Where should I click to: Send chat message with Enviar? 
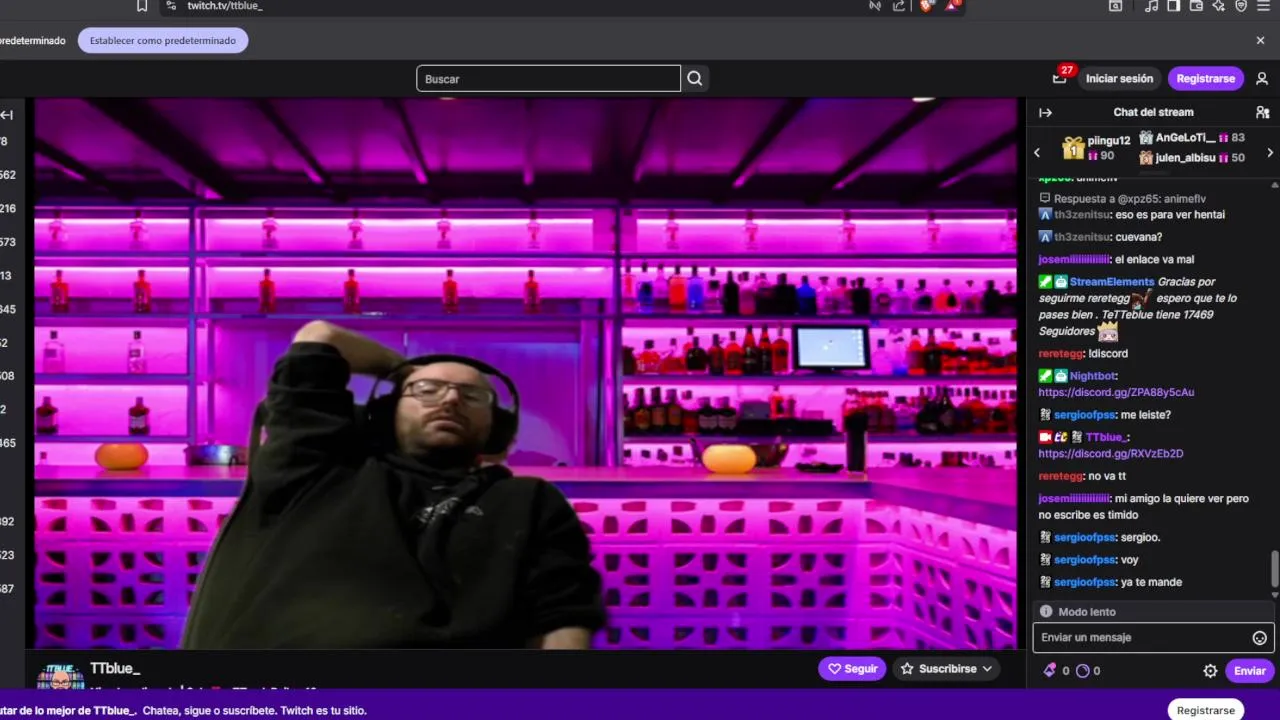(x=1249, y=671)
